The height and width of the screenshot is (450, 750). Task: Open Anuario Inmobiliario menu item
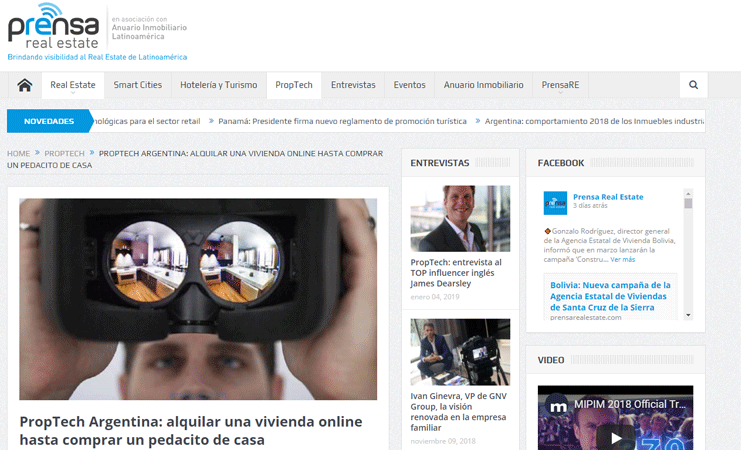pos(483,86)
